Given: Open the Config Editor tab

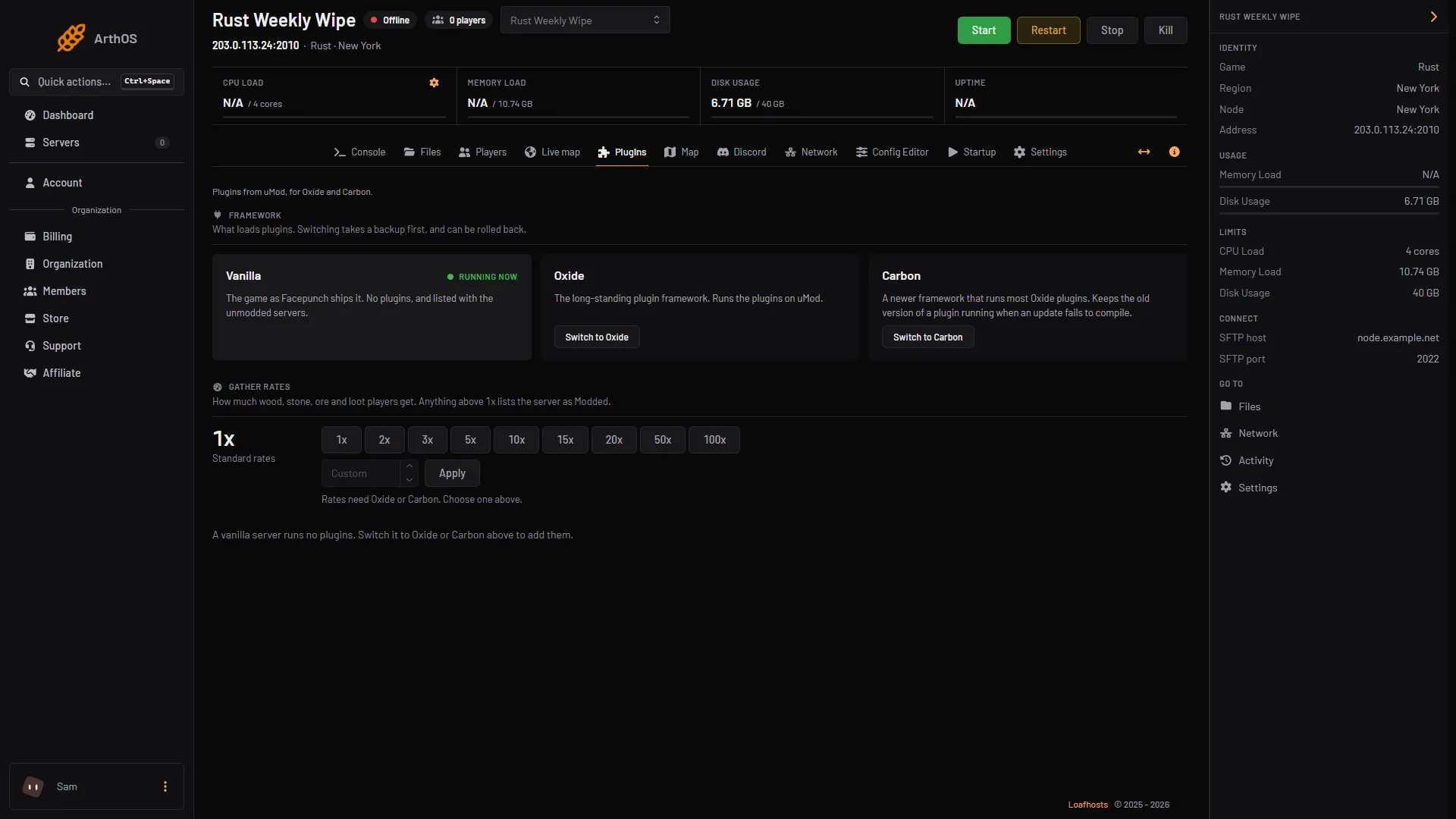Looking at the screenshot, I should 892,152.
